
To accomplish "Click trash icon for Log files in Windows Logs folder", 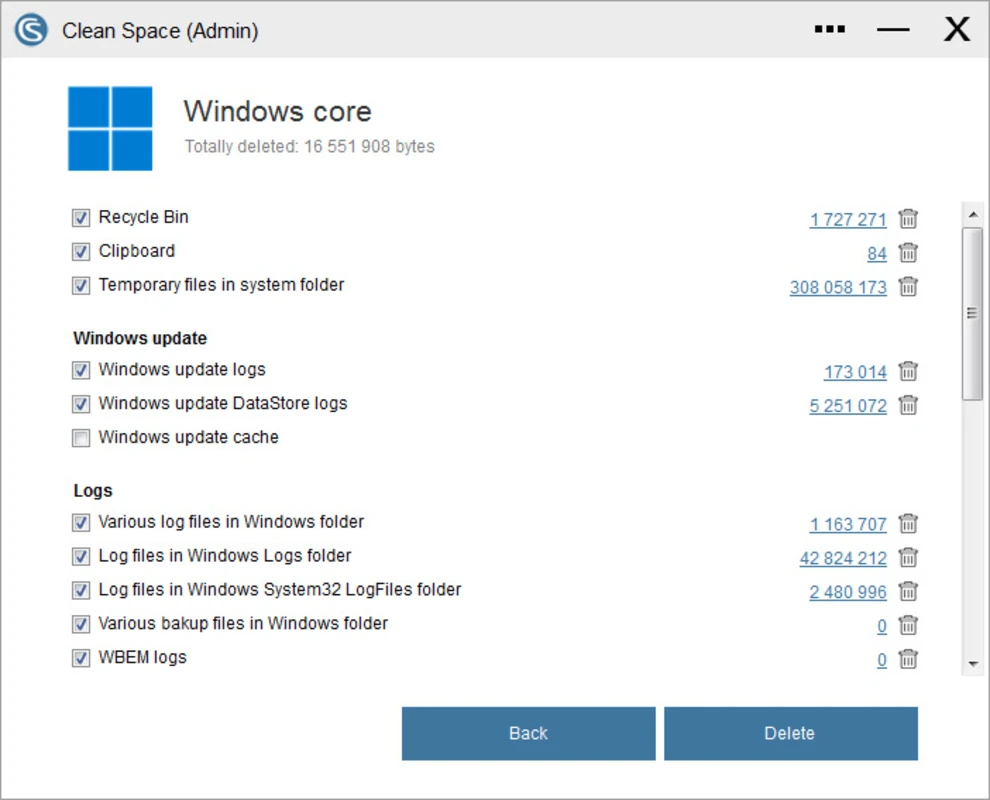I will (908, 558).
